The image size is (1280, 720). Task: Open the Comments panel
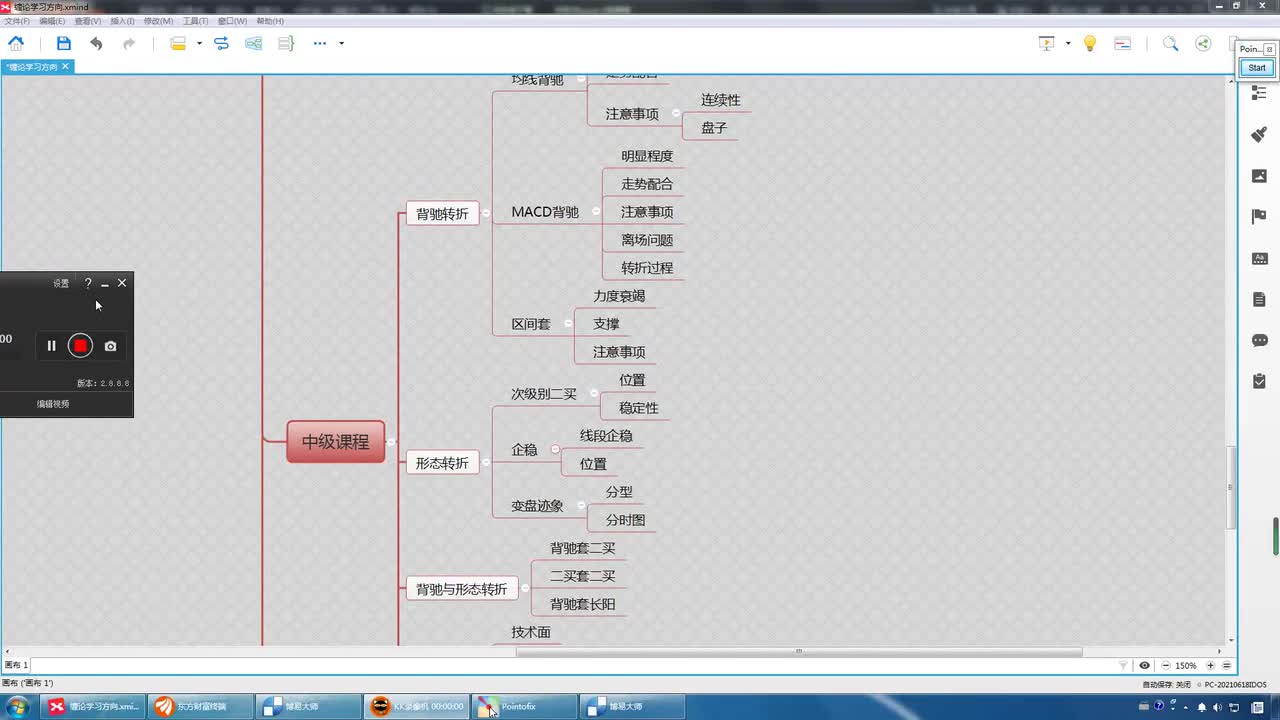1259,340
